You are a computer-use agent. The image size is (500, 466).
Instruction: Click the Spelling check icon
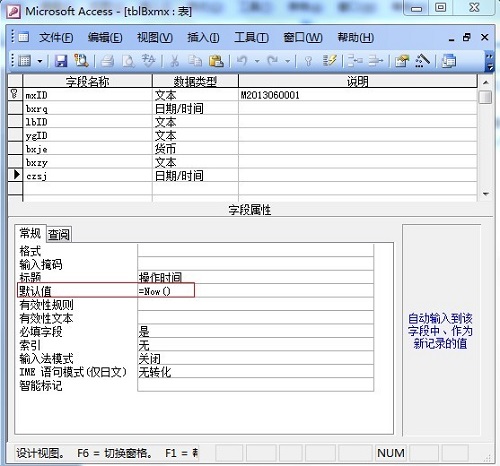point(148,61)
